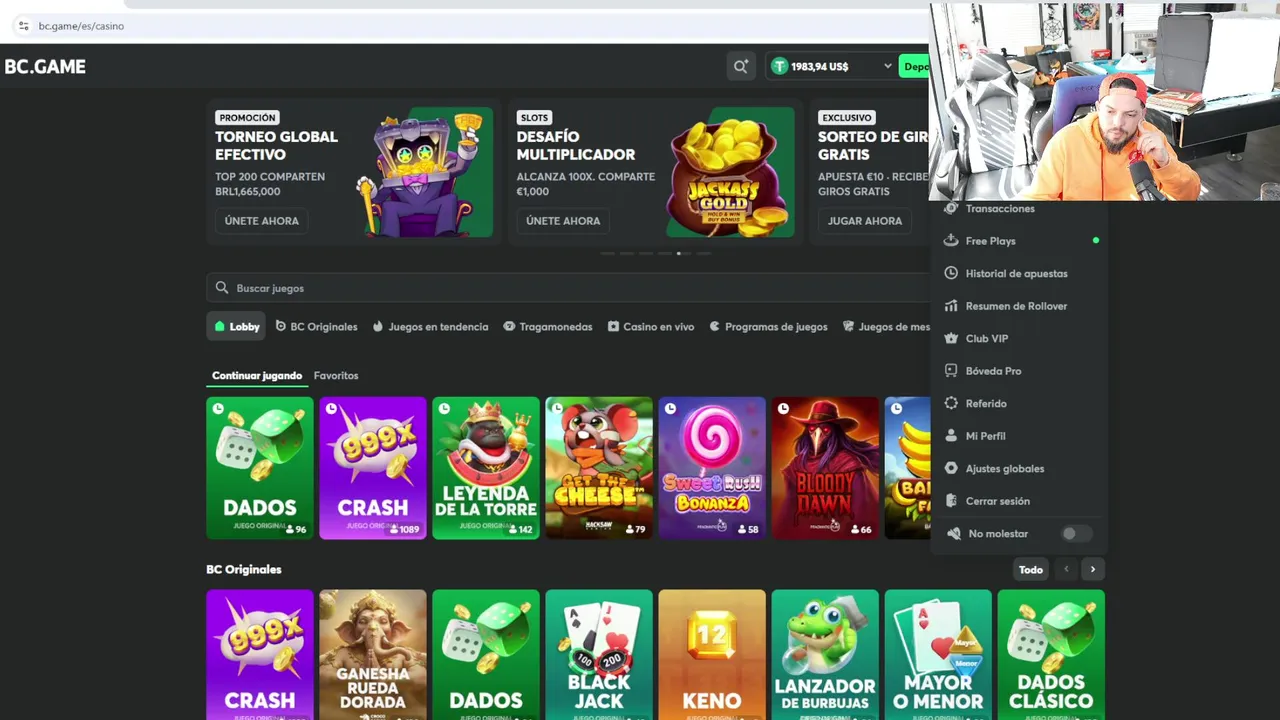
Task: Show previous BC Originales games arrow
Action: (x=1066, y=570)
